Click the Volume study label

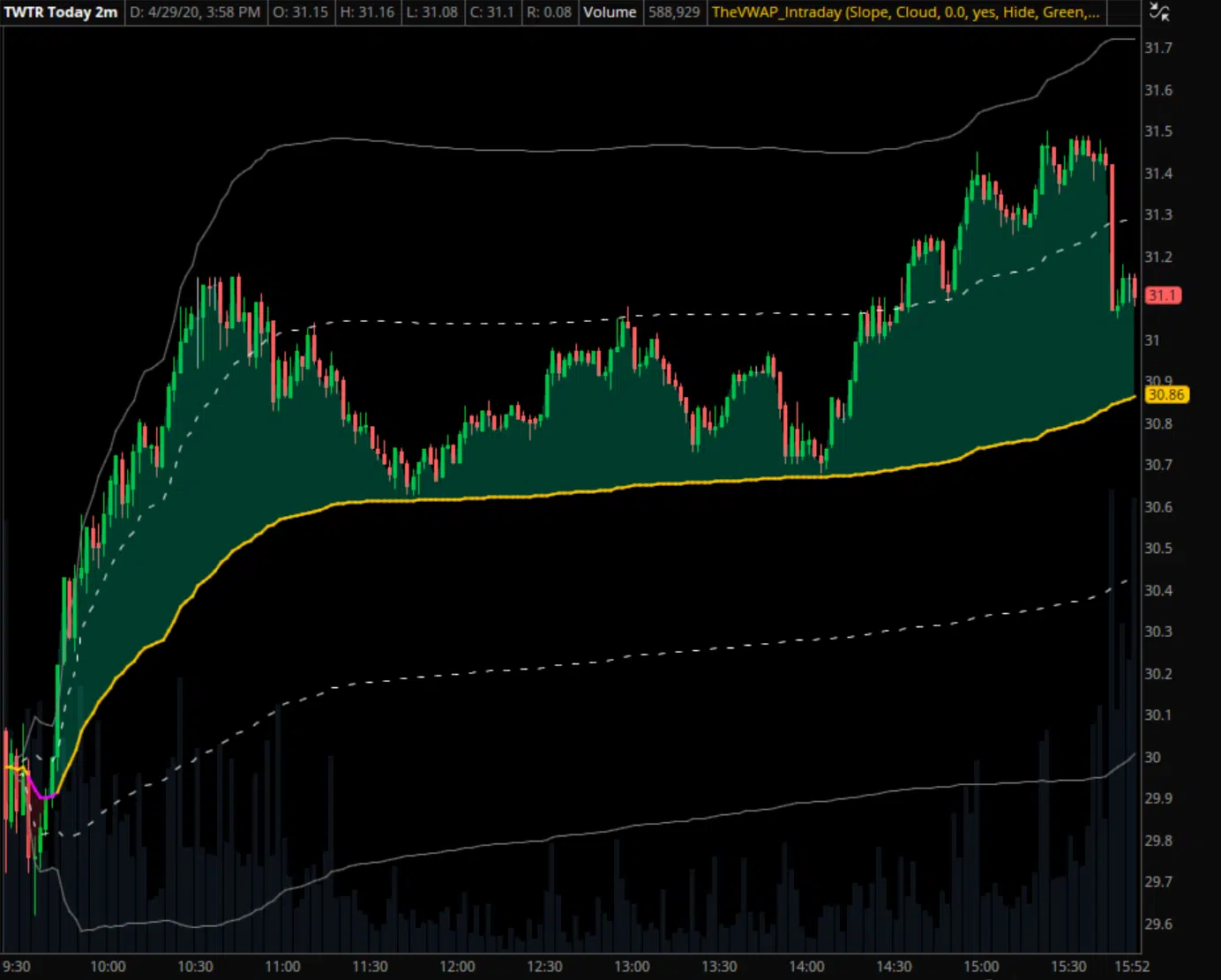pos(610,12)
